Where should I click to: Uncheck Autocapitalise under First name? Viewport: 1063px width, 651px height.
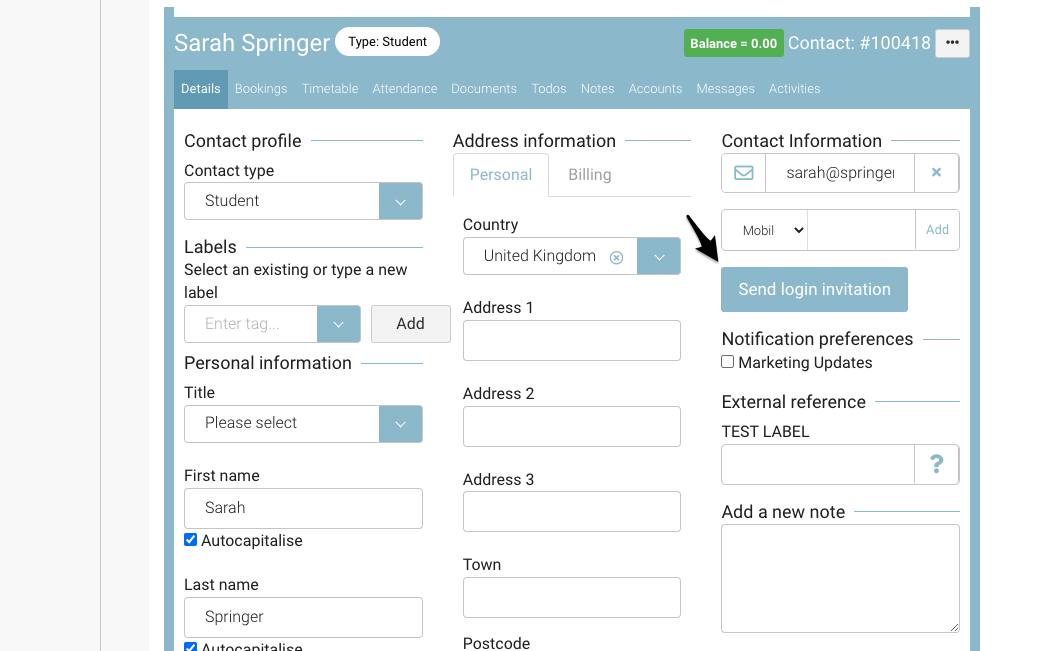coord(191,540)
